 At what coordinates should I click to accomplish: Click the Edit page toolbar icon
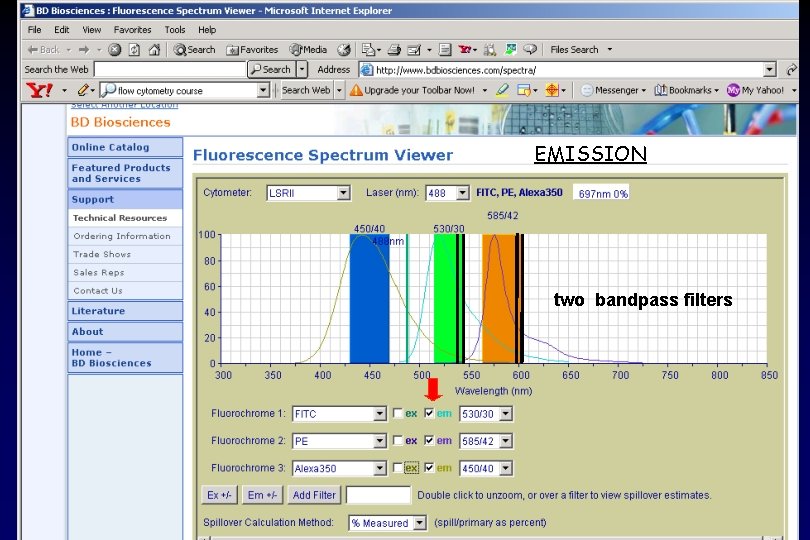point(414,50)
